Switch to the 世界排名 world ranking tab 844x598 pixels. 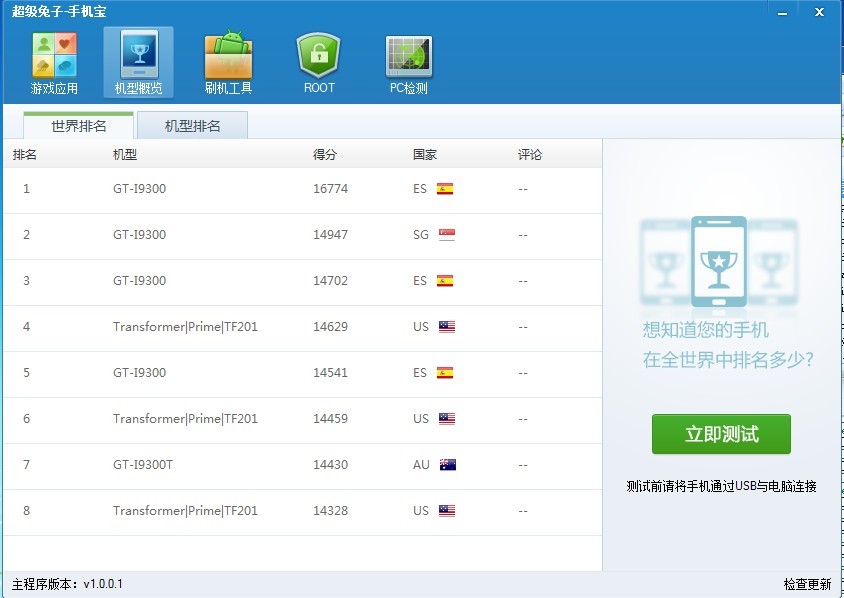(x=79, y=126)
